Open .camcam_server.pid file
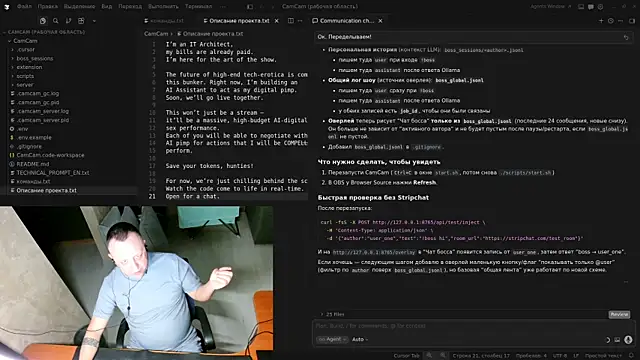Viewport: 640px width, 360px height. click(42, 120)
